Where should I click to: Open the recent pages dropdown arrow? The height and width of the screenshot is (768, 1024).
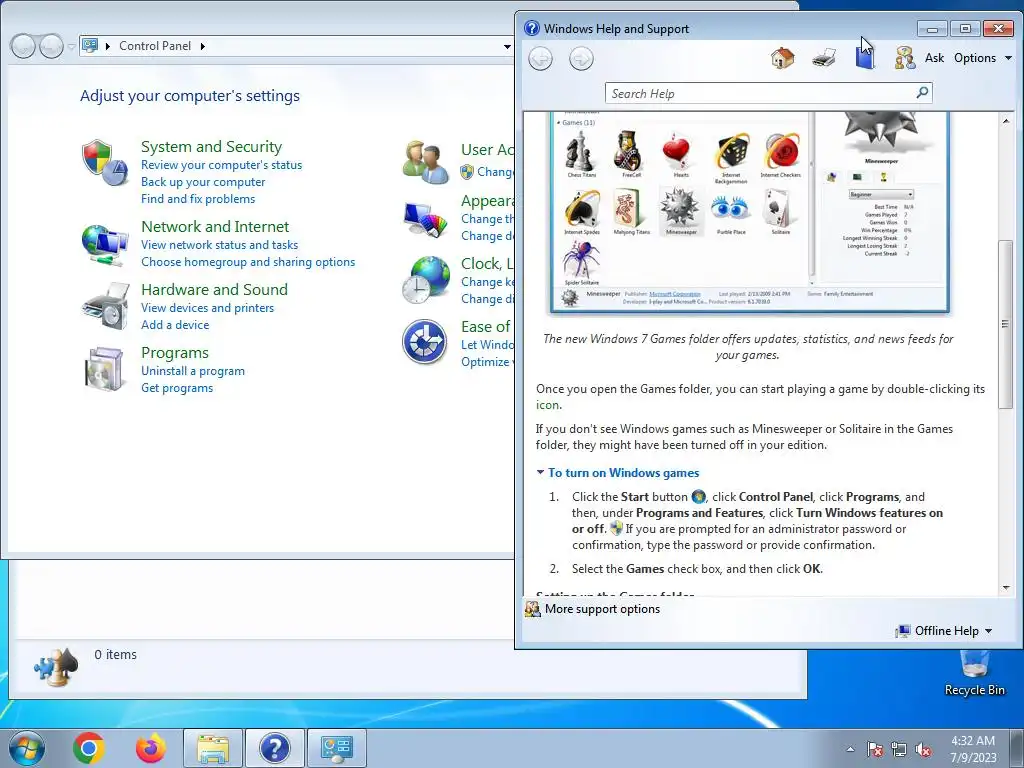click(x=71, y=47)
